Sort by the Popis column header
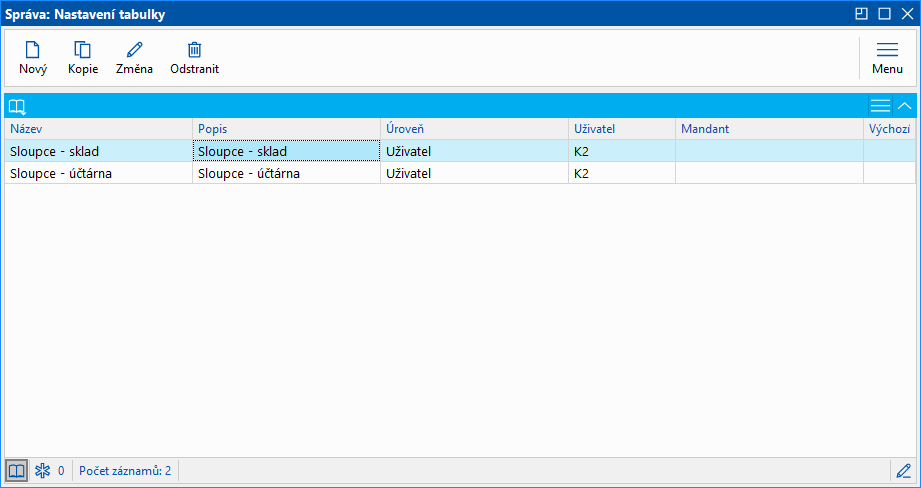921x488 pixels. [x=287, y=129]
